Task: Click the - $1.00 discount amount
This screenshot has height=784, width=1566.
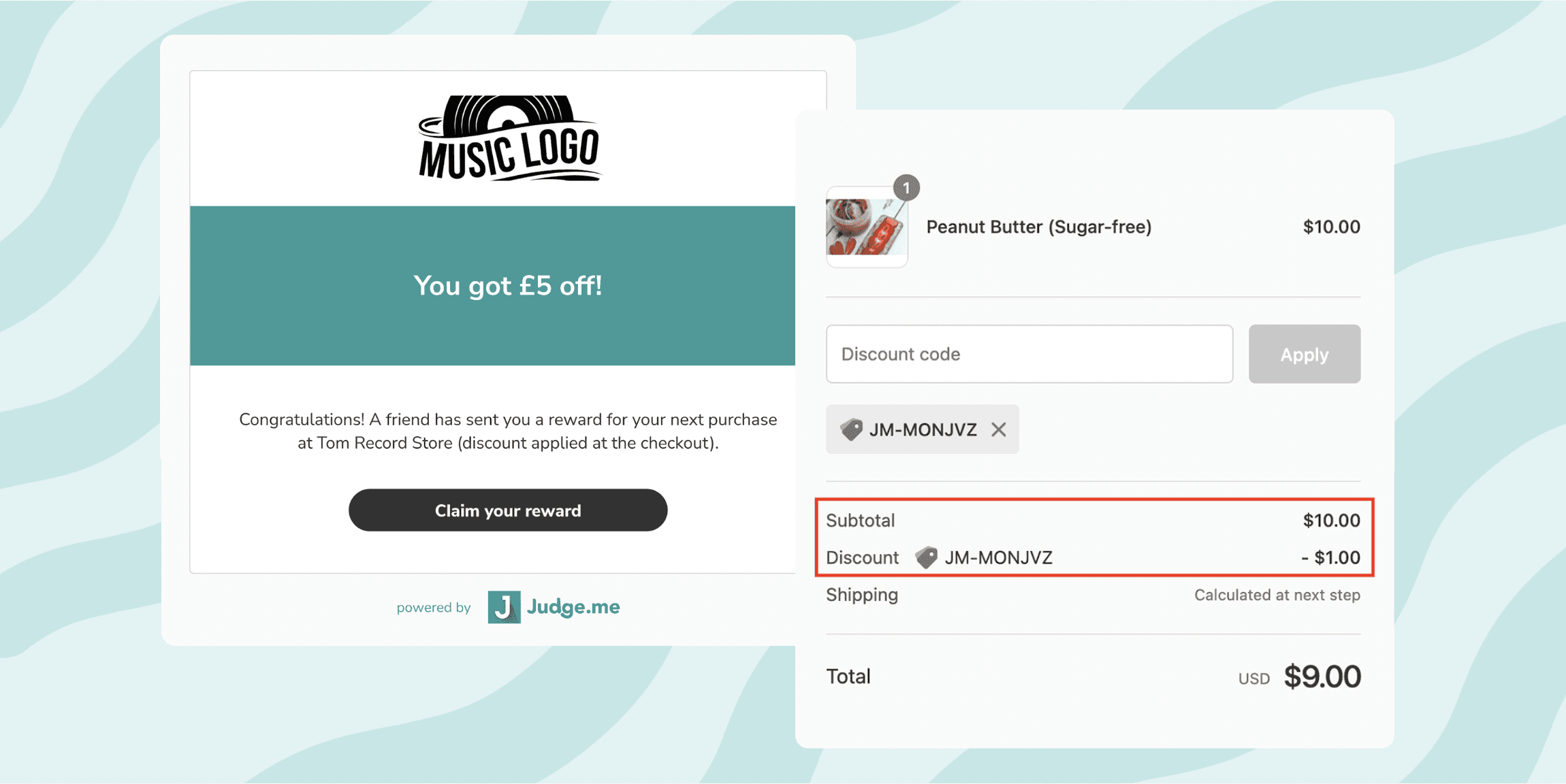Action: pyautogui.click(x=1330, y=558)
